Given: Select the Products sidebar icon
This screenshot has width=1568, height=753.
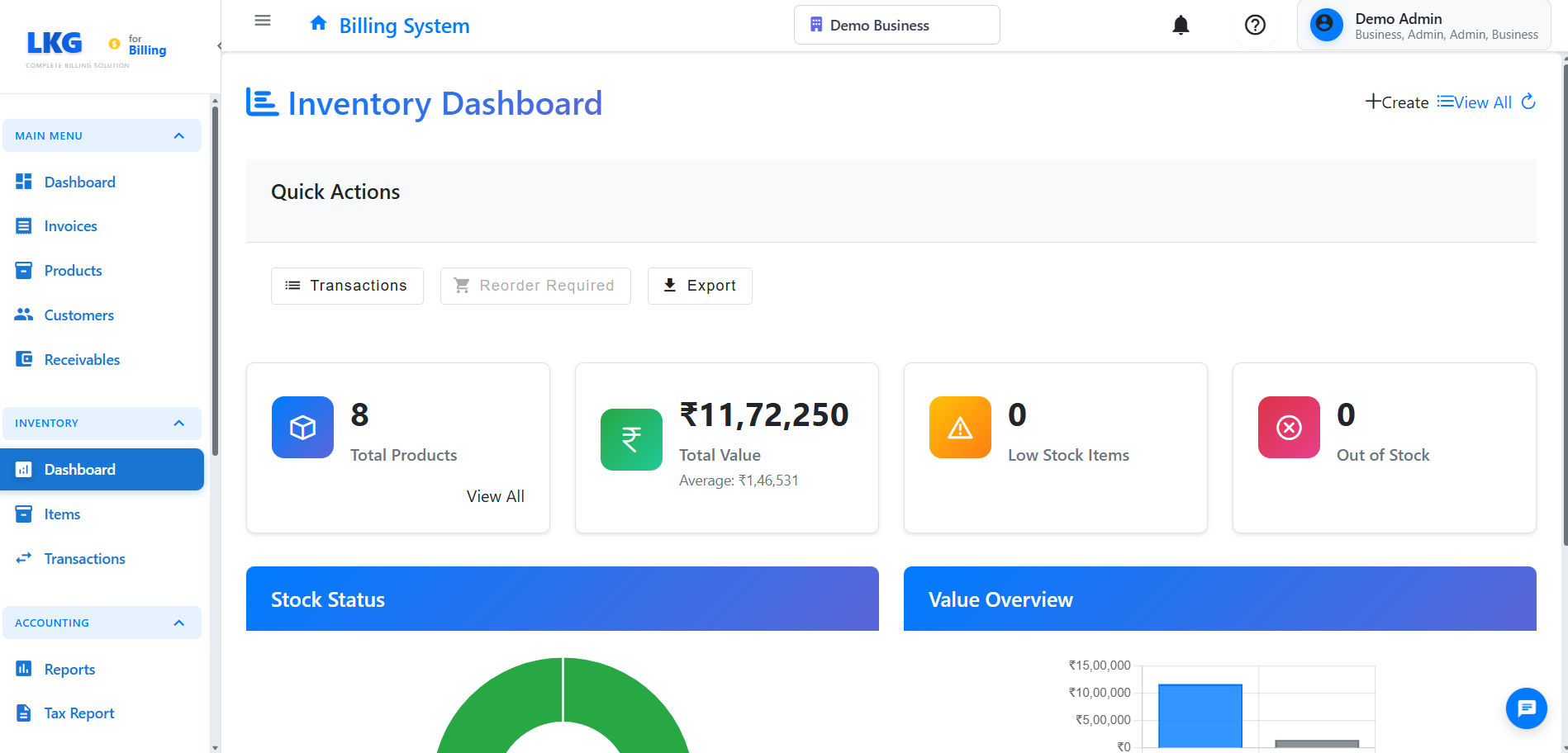Looking at the screenshot, I should click(24, 270).
